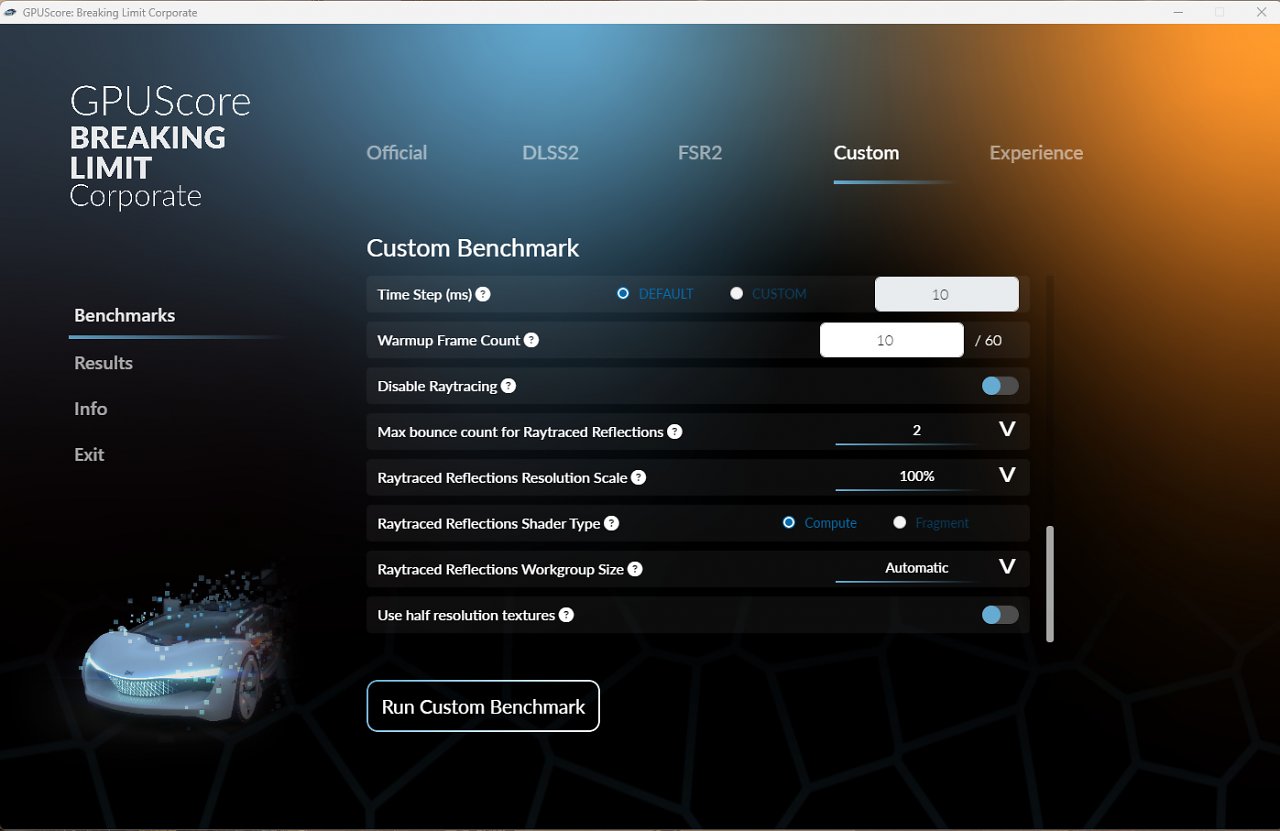Open the Info section in sidebar
The width and height of the screenshot is (1280, 831).
coord(91,409)
